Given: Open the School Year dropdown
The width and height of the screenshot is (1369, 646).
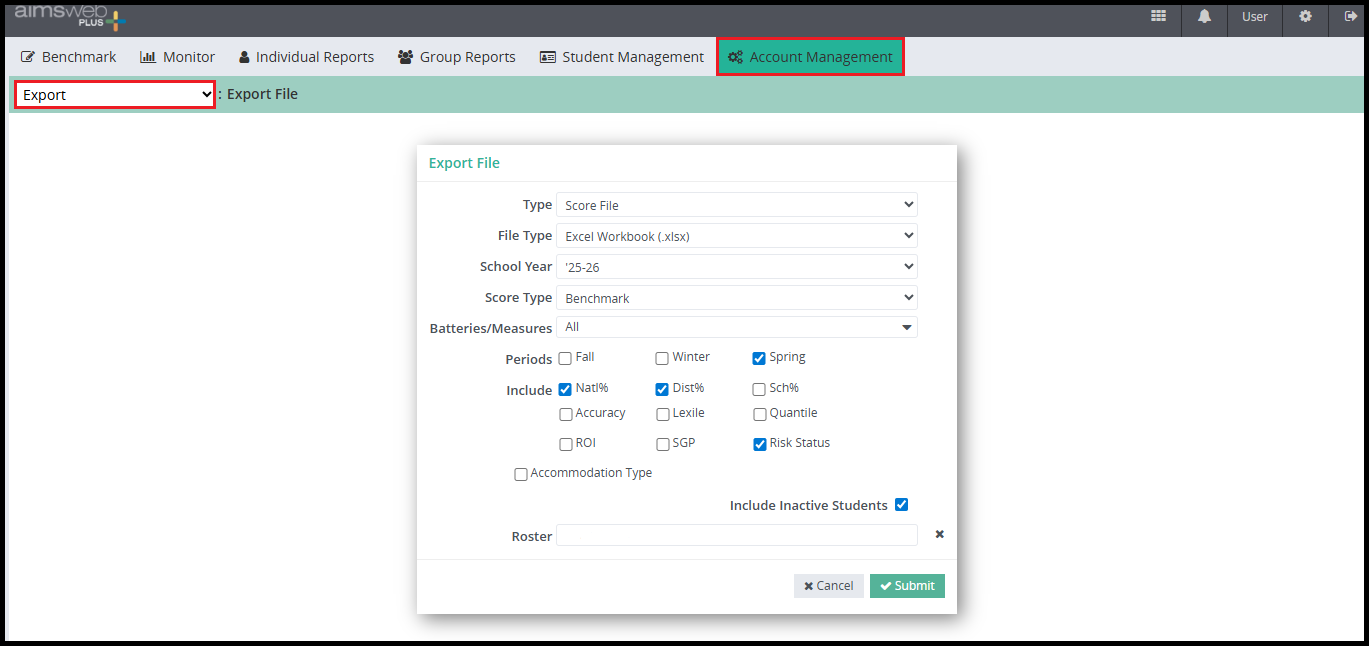Looking at the screenshot, I should coord(736,267).
